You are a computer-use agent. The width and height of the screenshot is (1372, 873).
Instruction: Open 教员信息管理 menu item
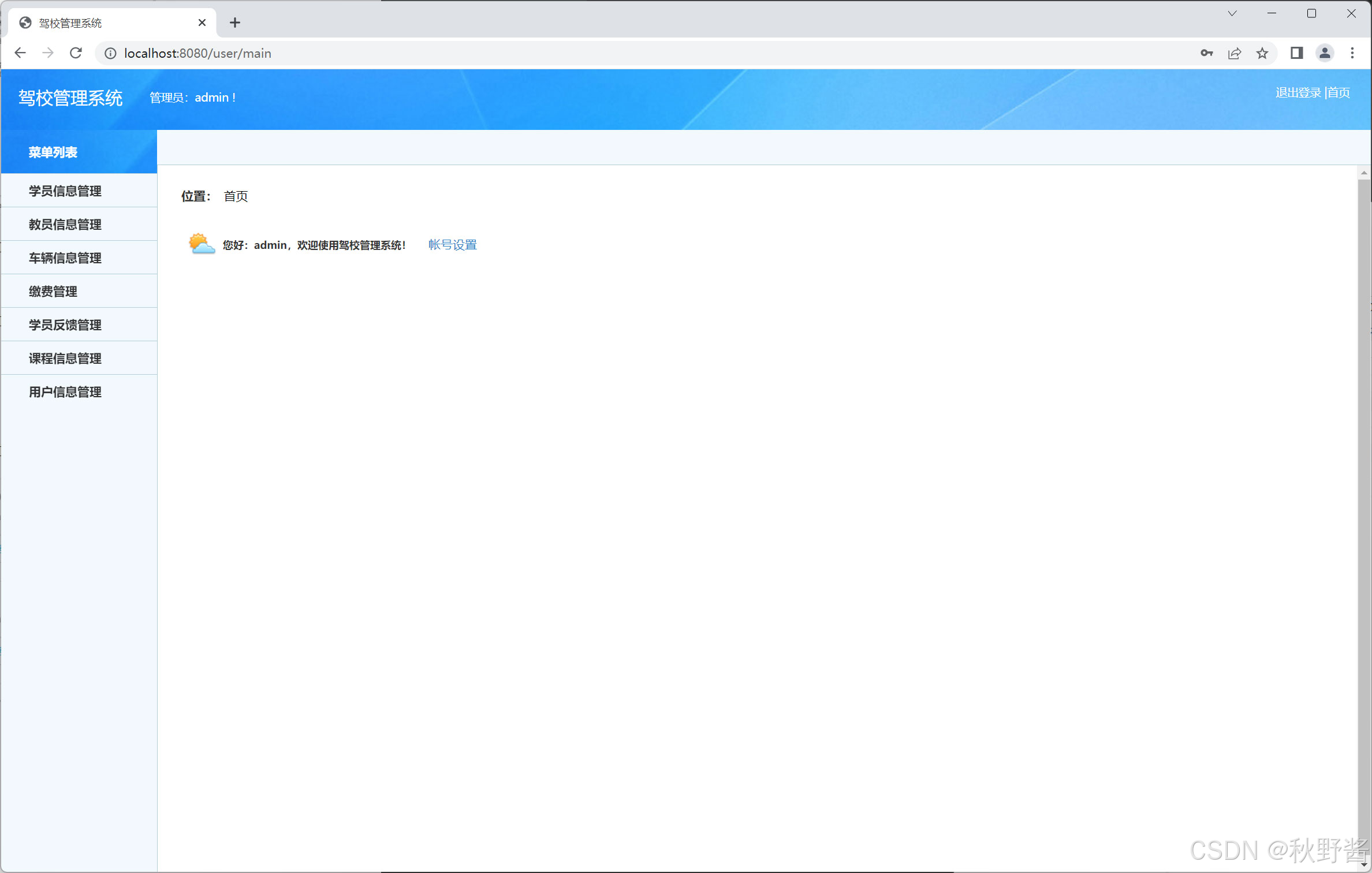pyautogui.click(x=65, y=225)
